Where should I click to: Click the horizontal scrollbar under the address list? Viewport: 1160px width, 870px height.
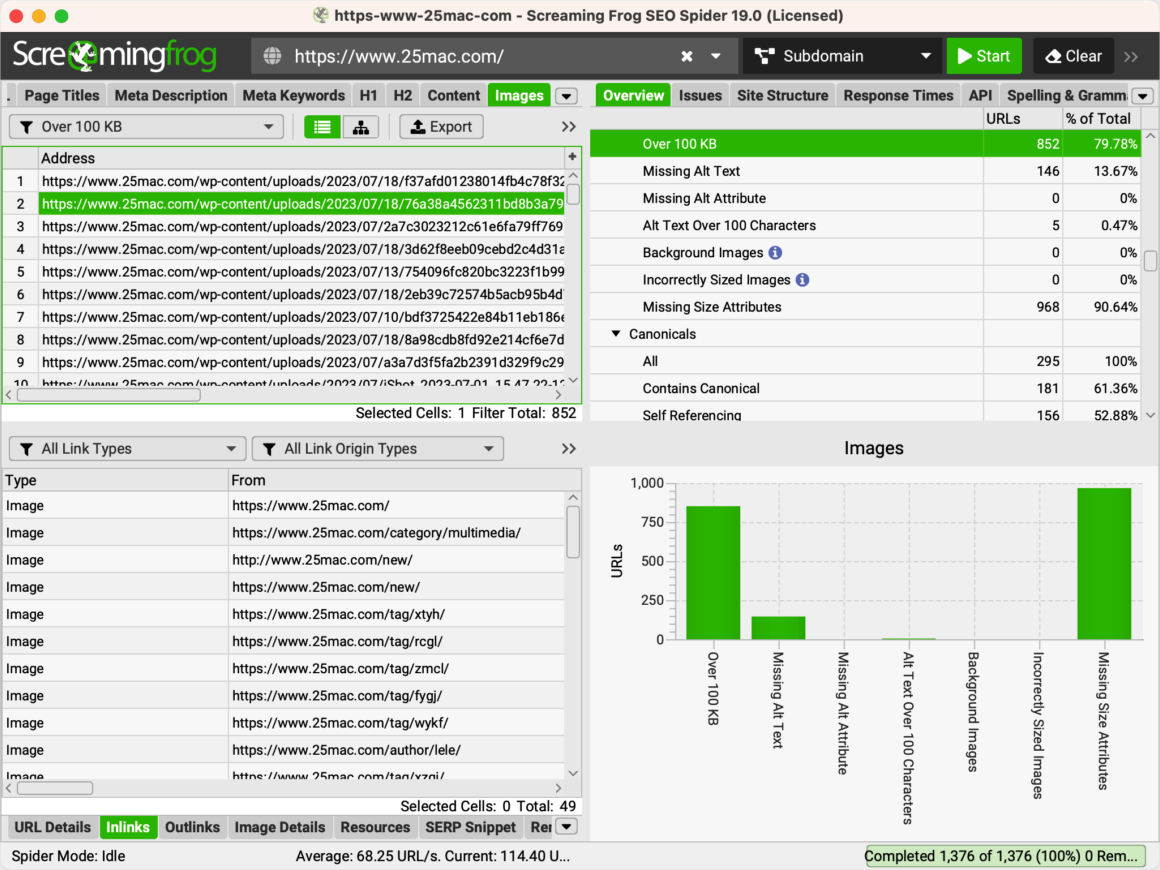coord(108,394)
